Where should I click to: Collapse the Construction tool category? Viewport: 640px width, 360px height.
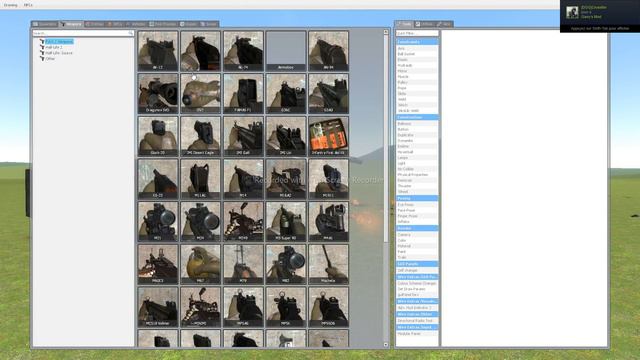pyautogui.click(x=417, y=117)
